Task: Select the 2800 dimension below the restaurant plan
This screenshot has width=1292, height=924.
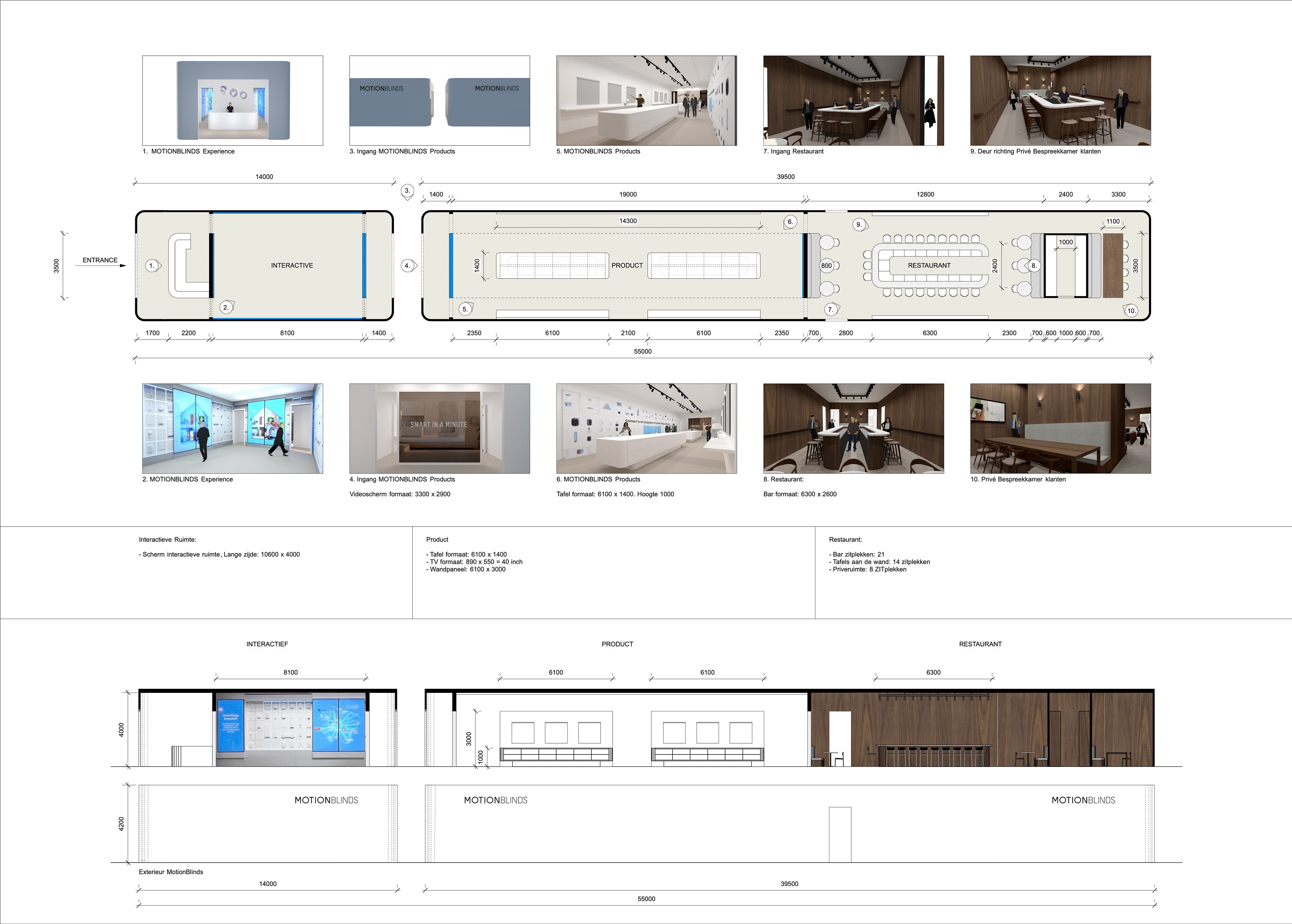Action: point(846,333)
